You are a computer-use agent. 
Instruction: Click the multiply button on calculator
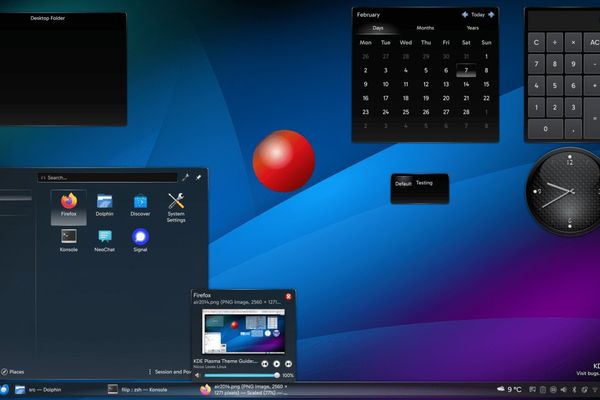coord(573,42)
